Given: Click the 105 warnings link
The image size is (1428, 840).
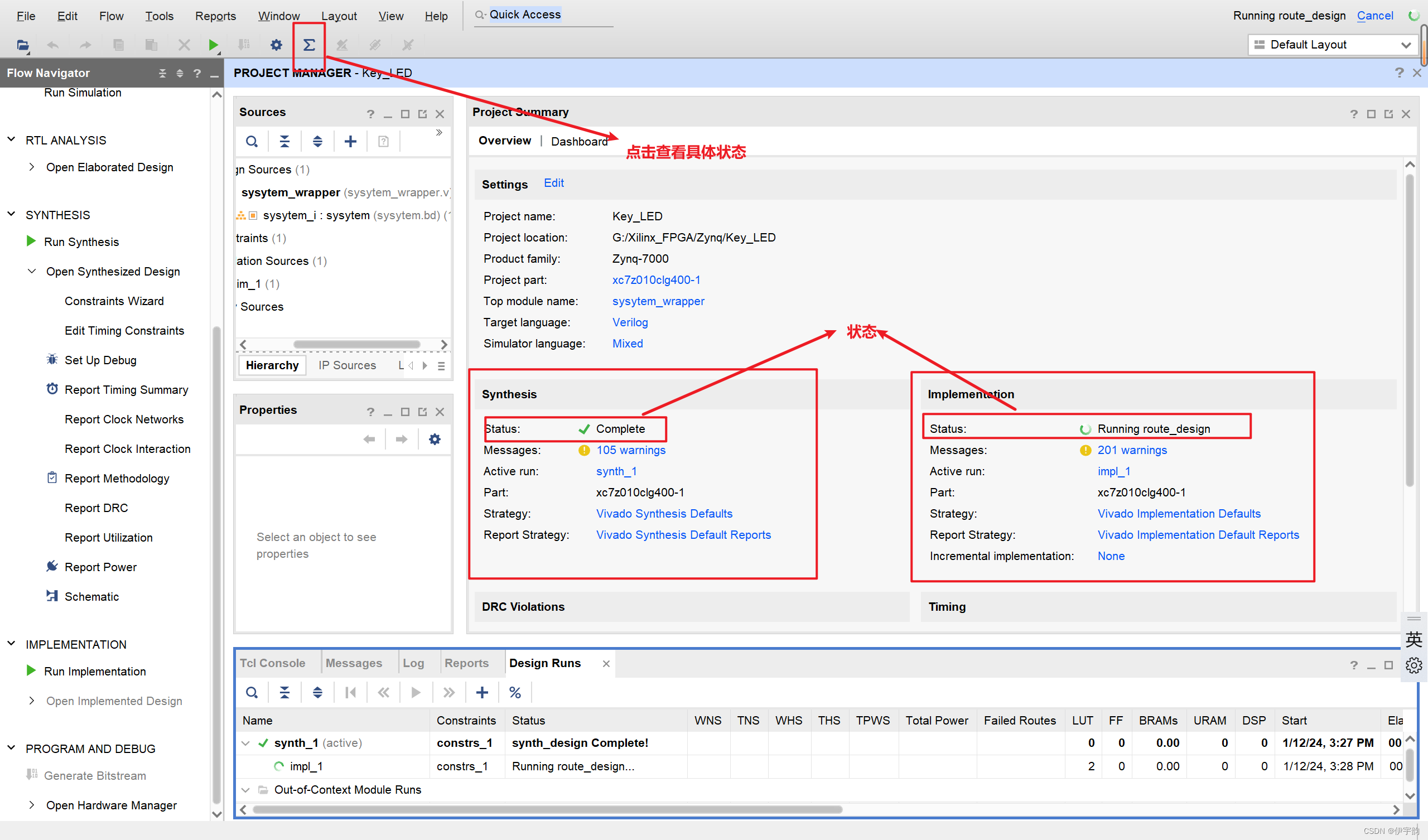Looking at the screenshot, I should 630,450.
